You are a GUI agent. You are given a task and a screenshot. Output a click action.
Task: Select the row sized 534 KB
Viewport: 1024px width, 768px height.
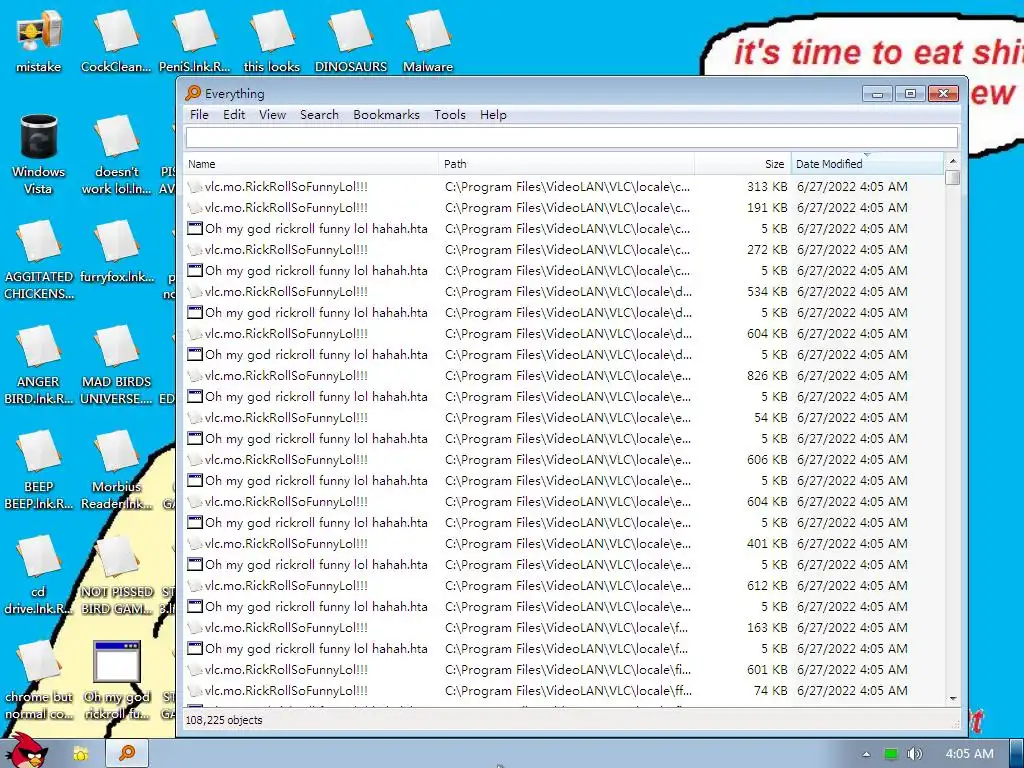564,291
